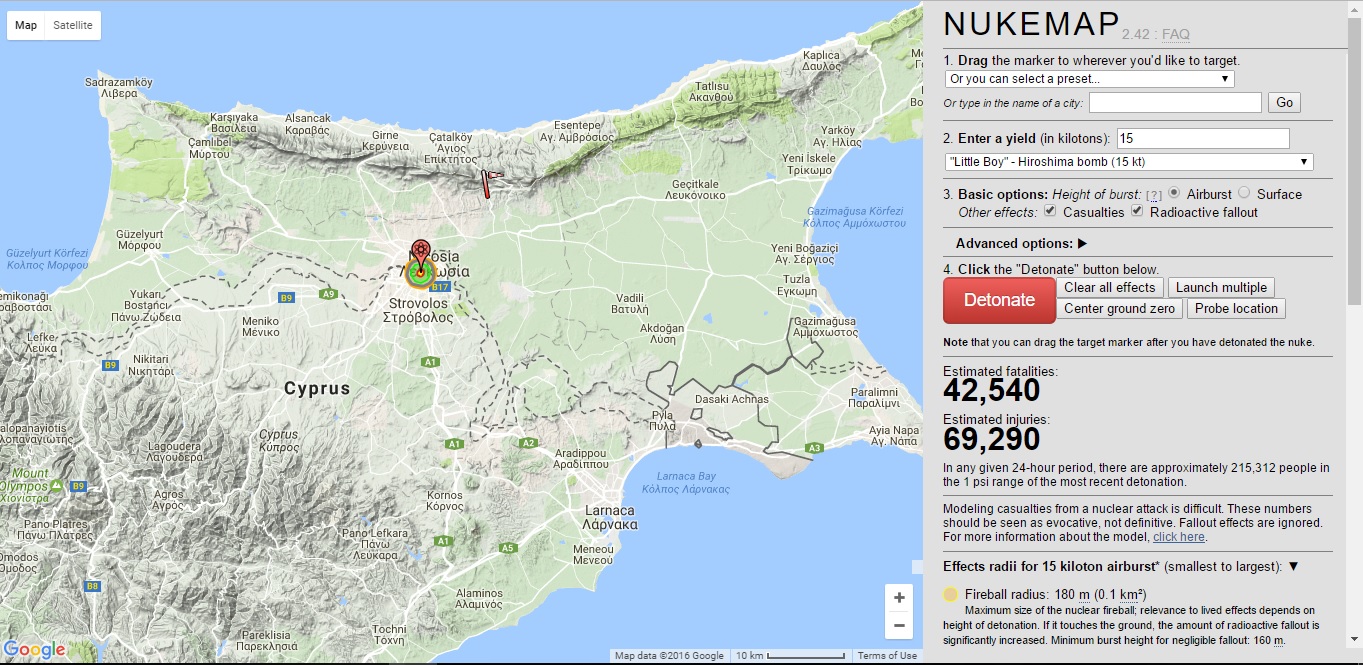Screen dimensions: 1363x665
Task: Zoom out of the map
Action: [899, 625]
